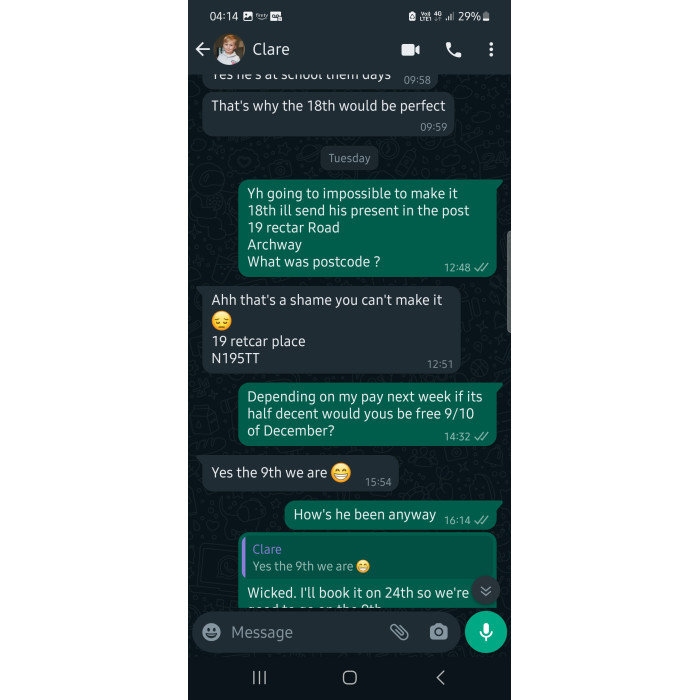Go back using the header arrow

203,49
